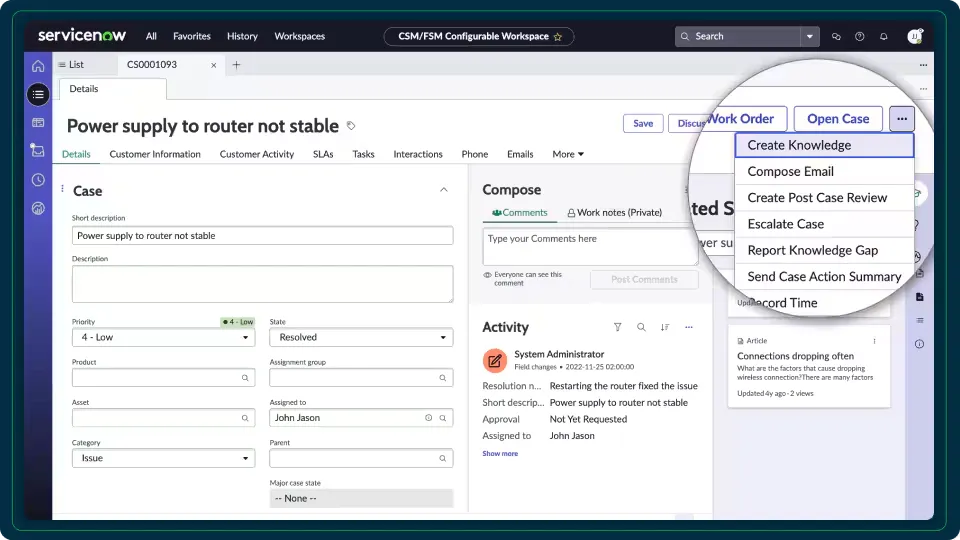Open the Emails tab
Screen dimensions: 960x540
[520, 154]
